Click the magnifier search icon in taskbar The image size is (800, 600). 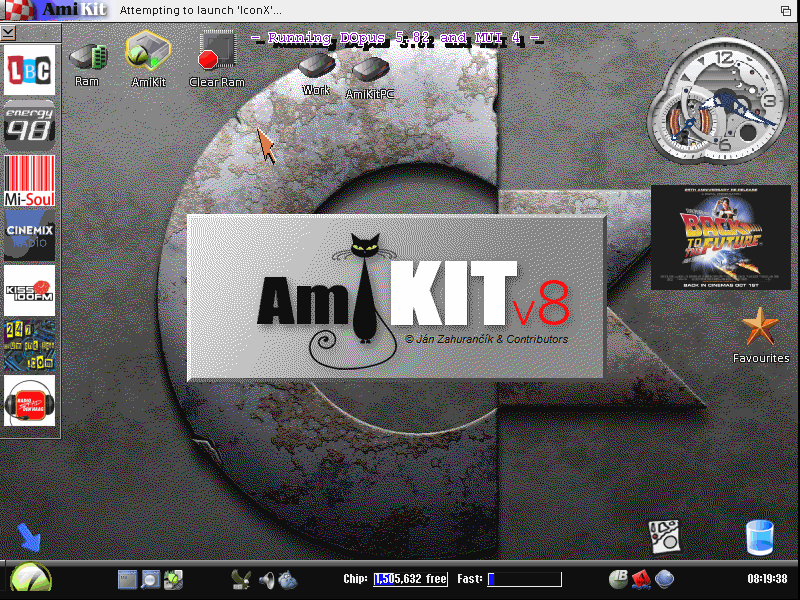150,579
